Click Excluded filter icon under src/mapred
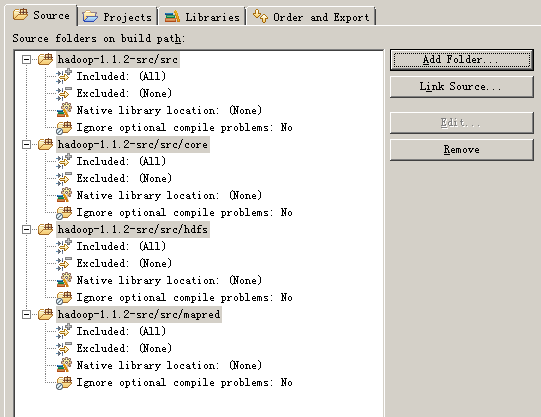 click(x=64, y=348)
